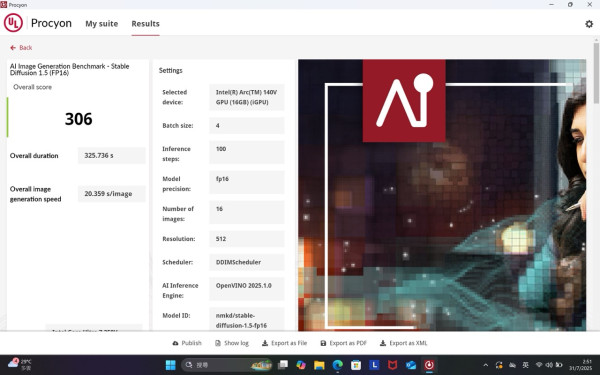The width and height of the screenshot is (600, 375).
Task: Open the clock and date 31/7/2025
Action: 581,365
